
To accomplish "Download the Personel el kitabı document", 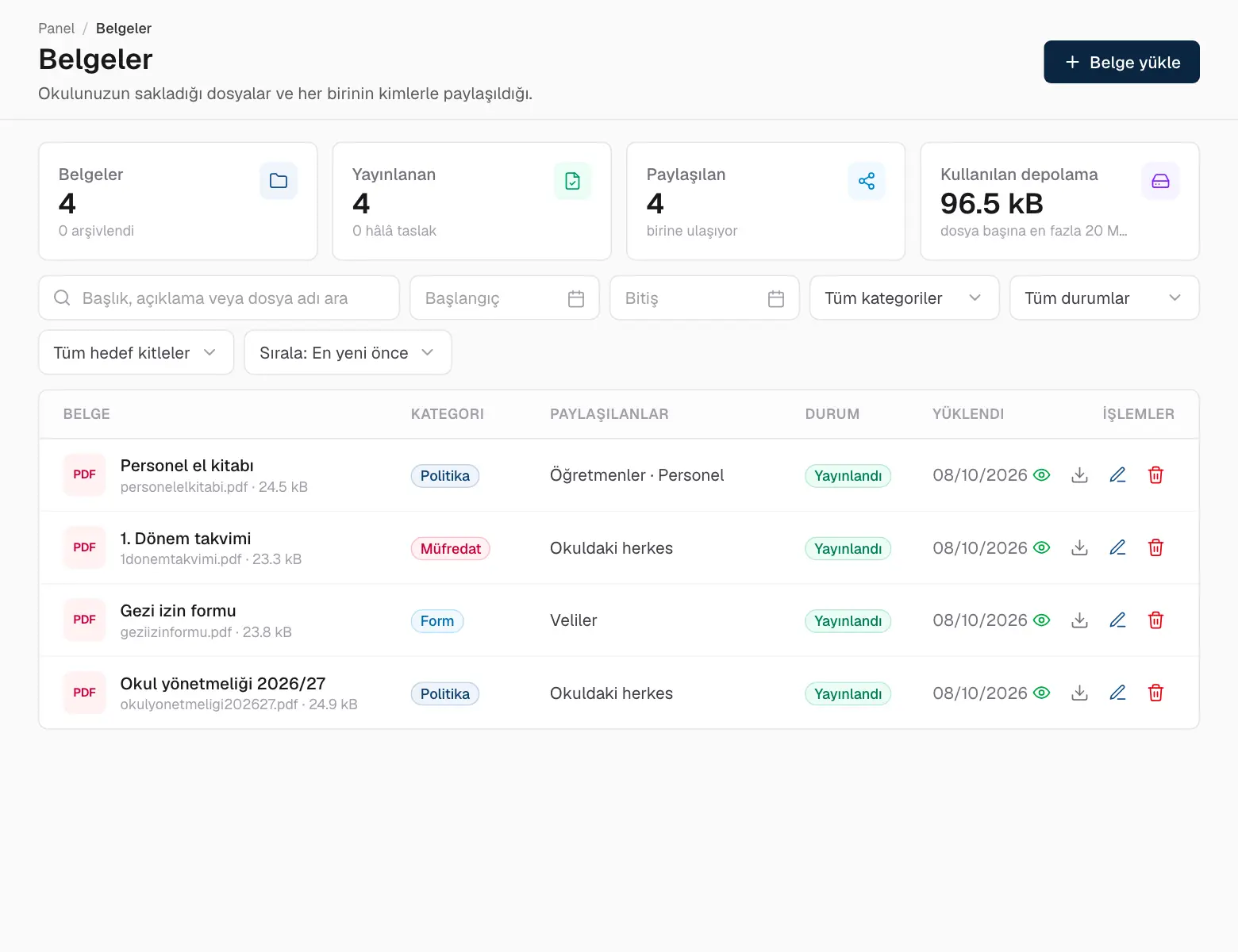I will point(1079,475).
